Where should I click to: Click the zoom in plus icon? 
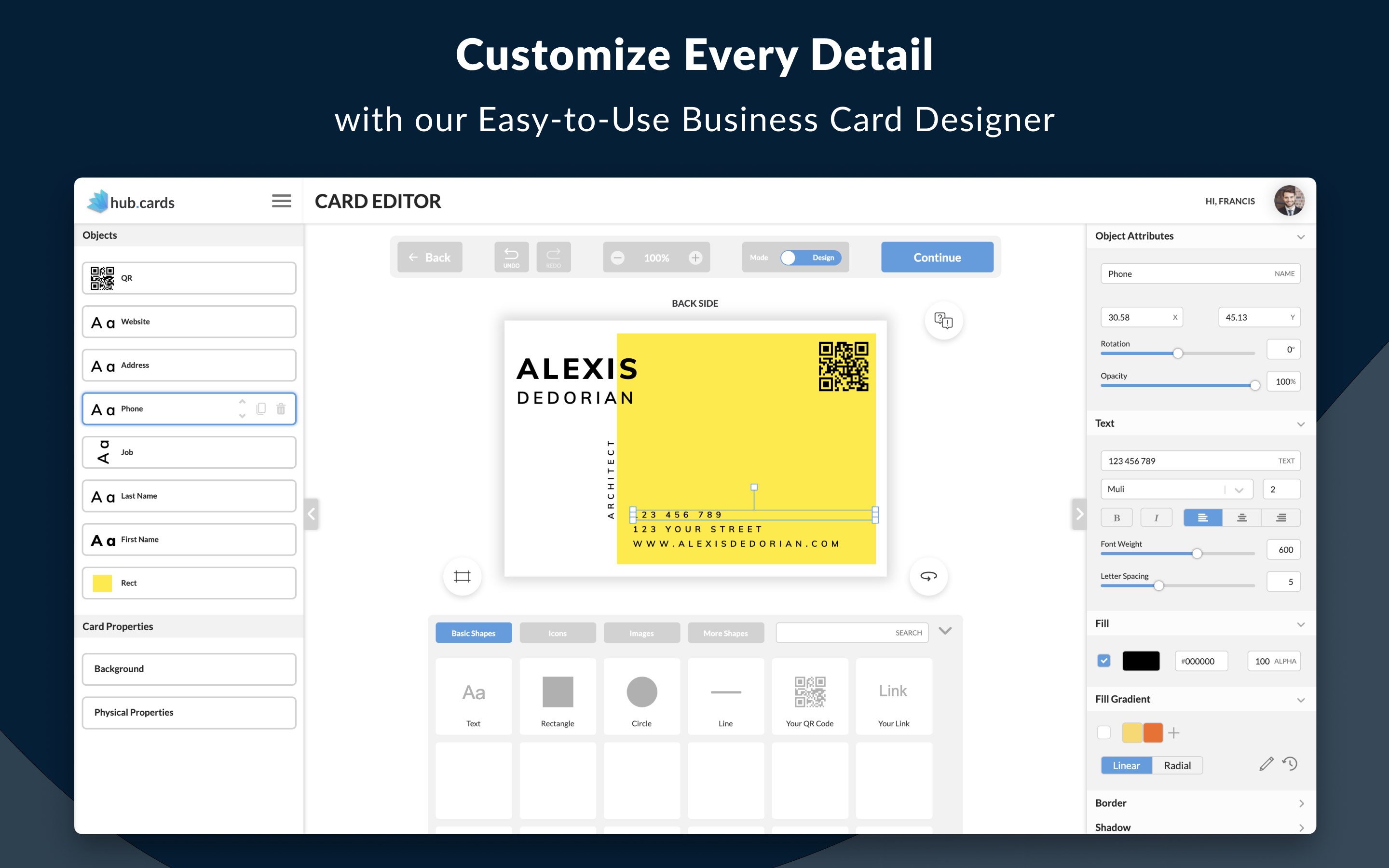point(695,258)
